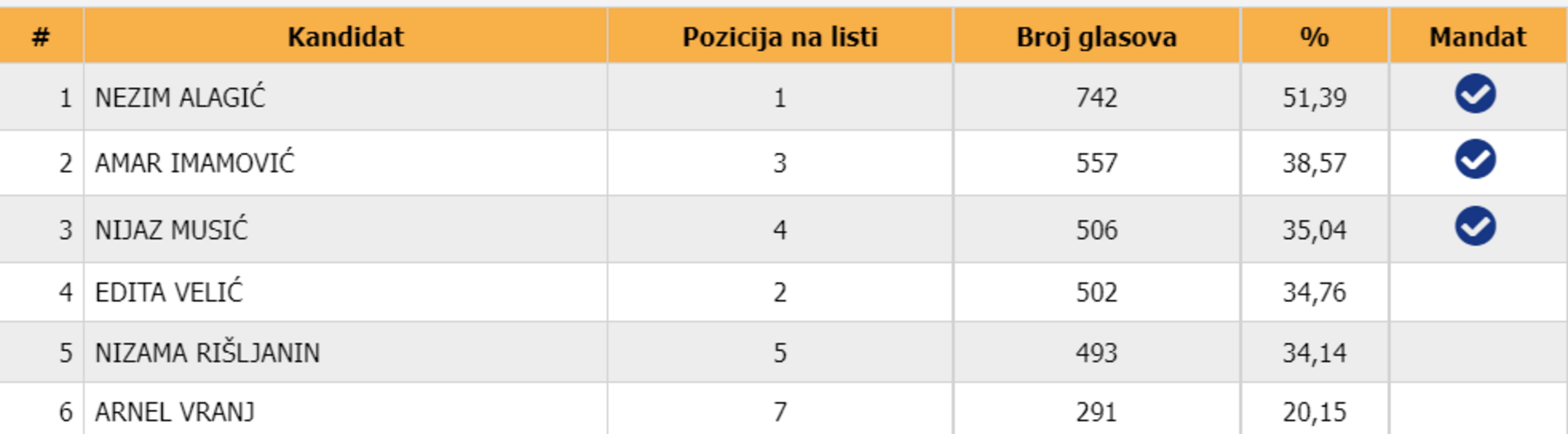Click the 742 votes cell
Image resolution: width=1568 pixels, height=434 pixels.
pyautogui.click(x=1096, y=98)
